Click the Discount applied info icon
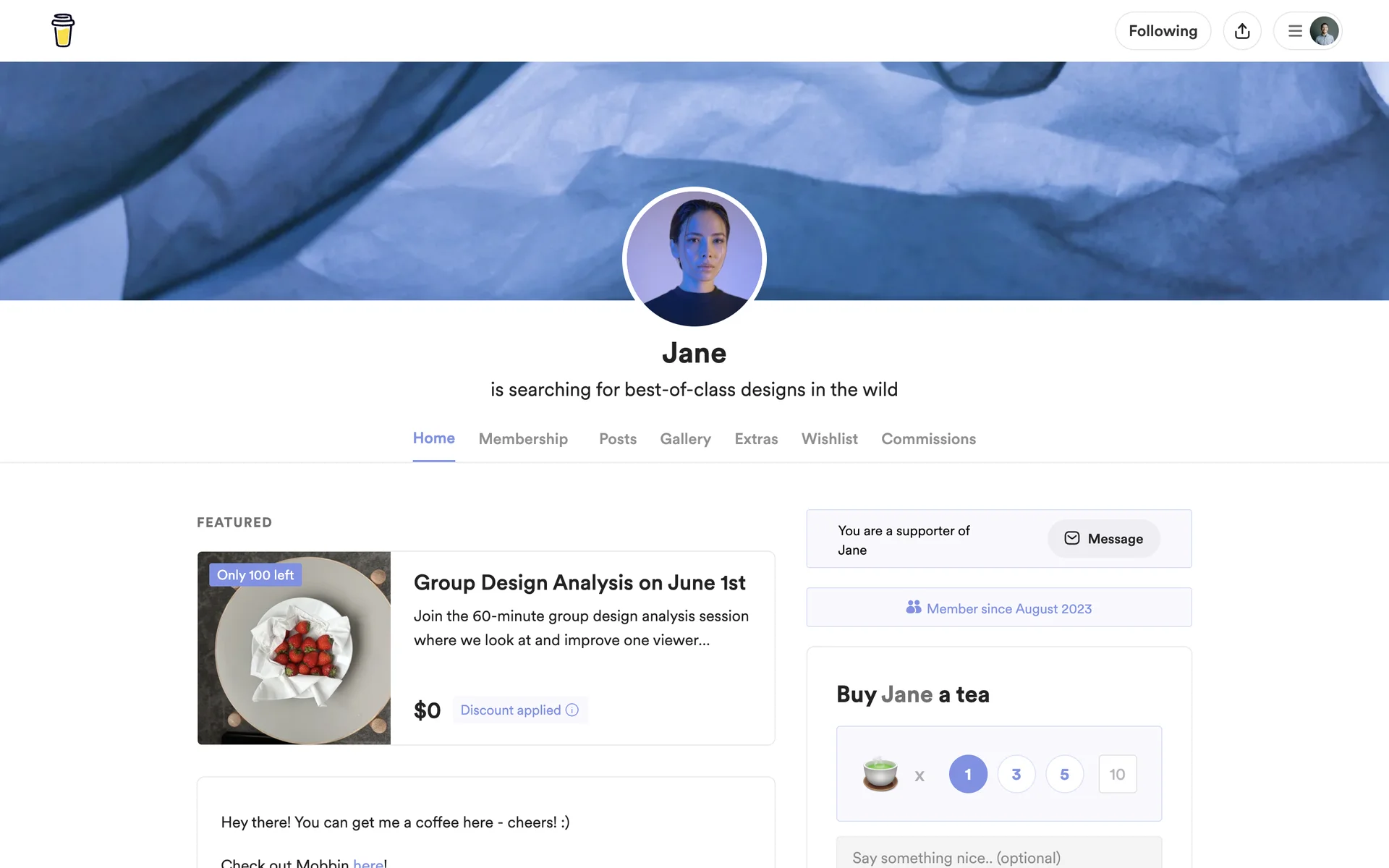Viewport: 1389px width, 868px height. coord(572,710)
